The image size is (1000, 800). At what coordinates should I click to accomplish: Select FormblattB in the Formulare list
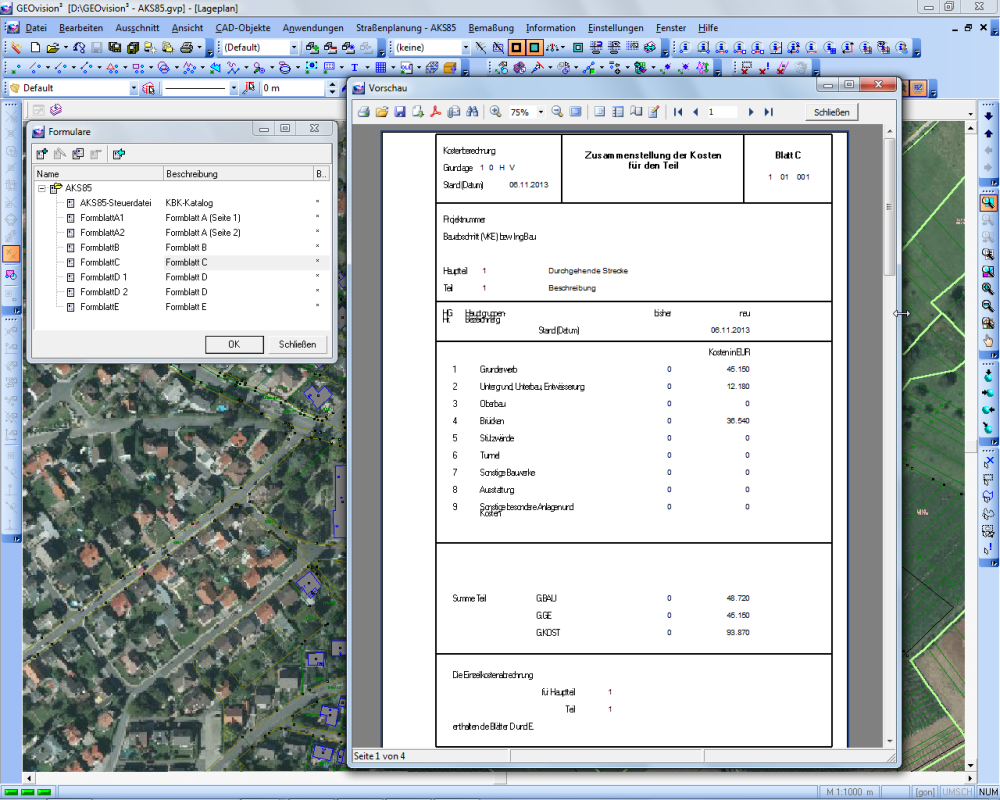click(99, 248)
